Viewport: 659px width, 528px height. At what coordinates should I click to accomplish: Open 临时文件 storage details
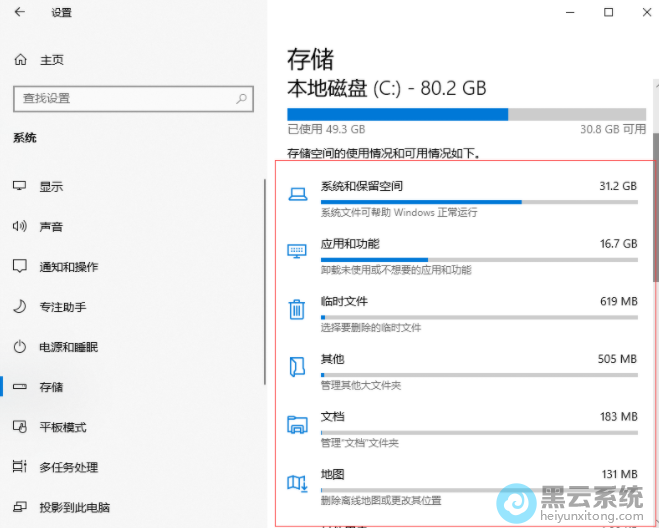click(x=478, y=302)
